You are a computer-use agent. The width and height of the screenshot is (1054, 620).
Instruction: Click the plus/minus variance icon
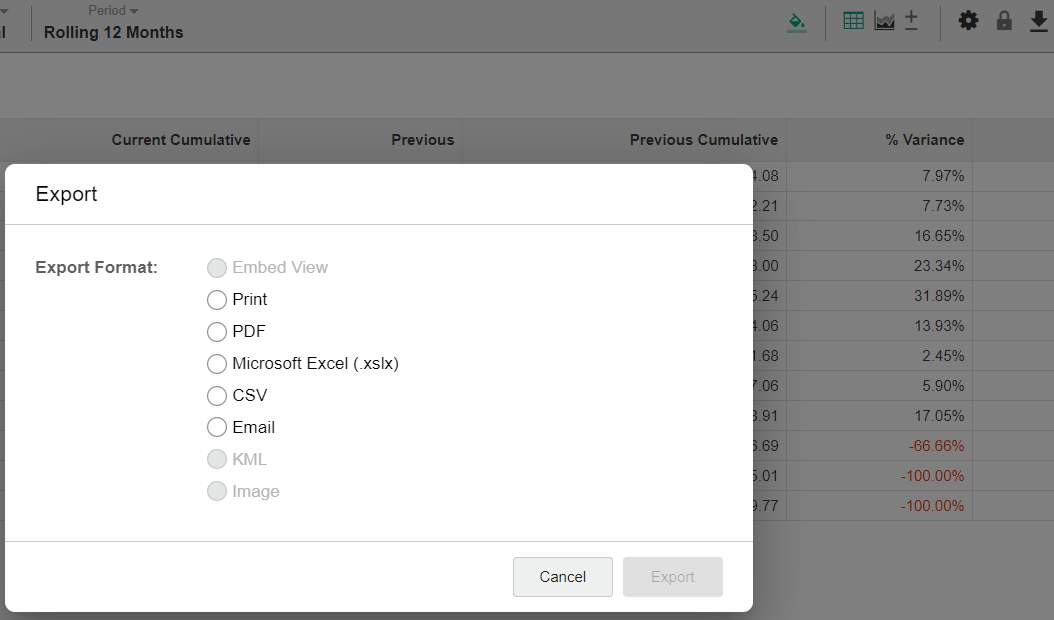[911, 21]
